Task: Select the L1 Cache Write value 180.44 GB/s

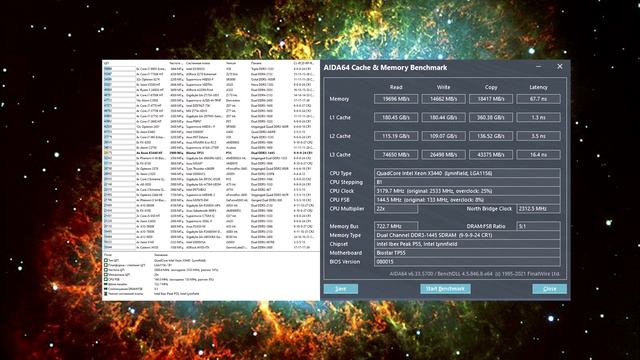Action: click(443, 118)
